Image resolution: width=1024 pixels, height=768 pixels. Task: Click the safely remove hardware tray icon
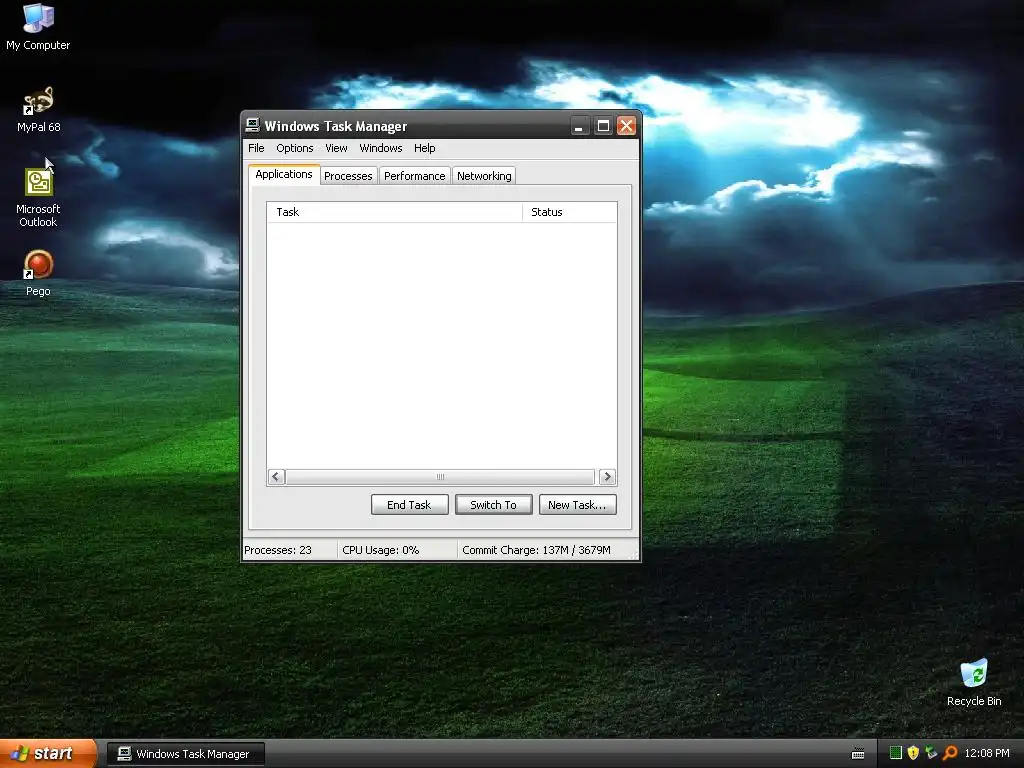931,753
